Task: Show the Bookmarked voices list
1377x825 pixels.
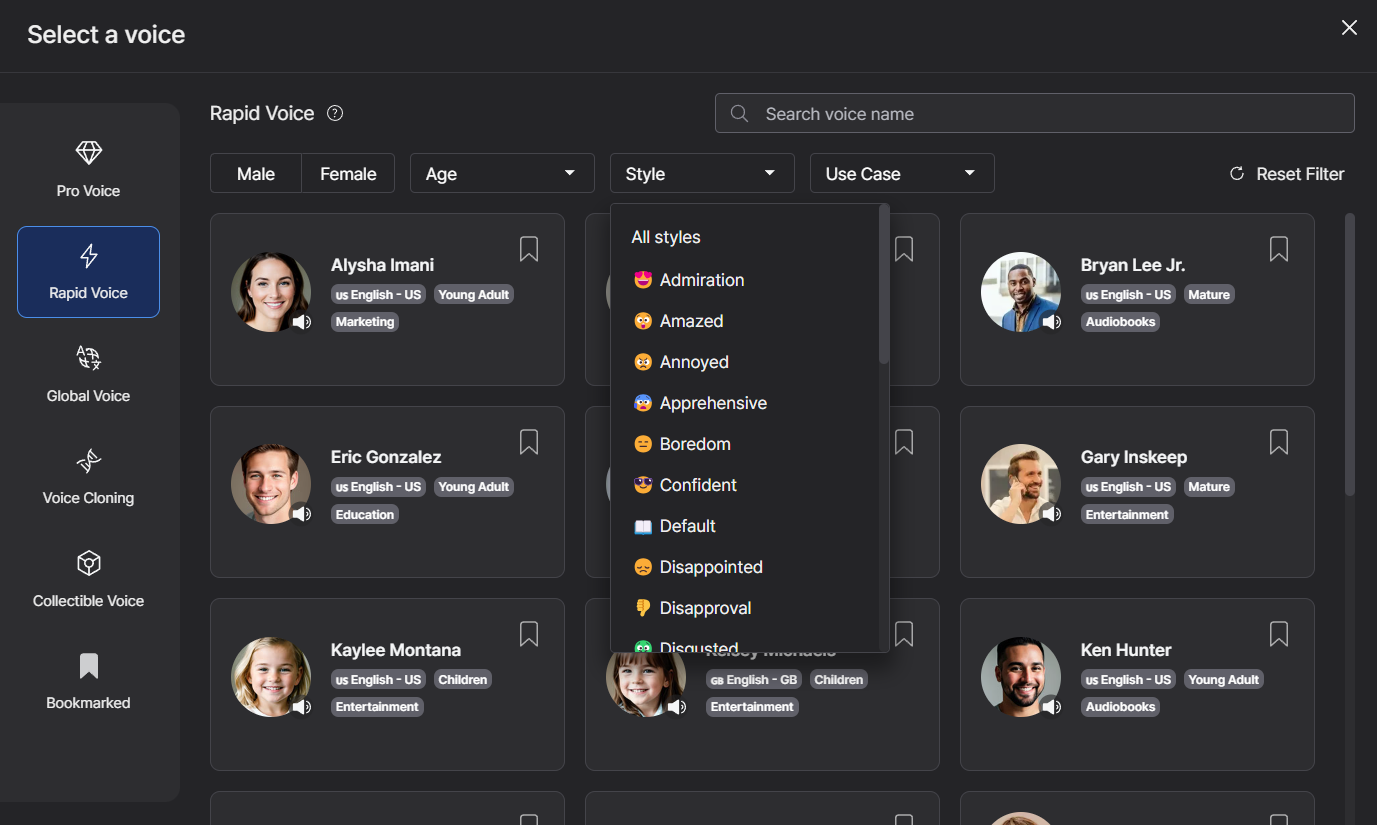Action: (88, 681)
